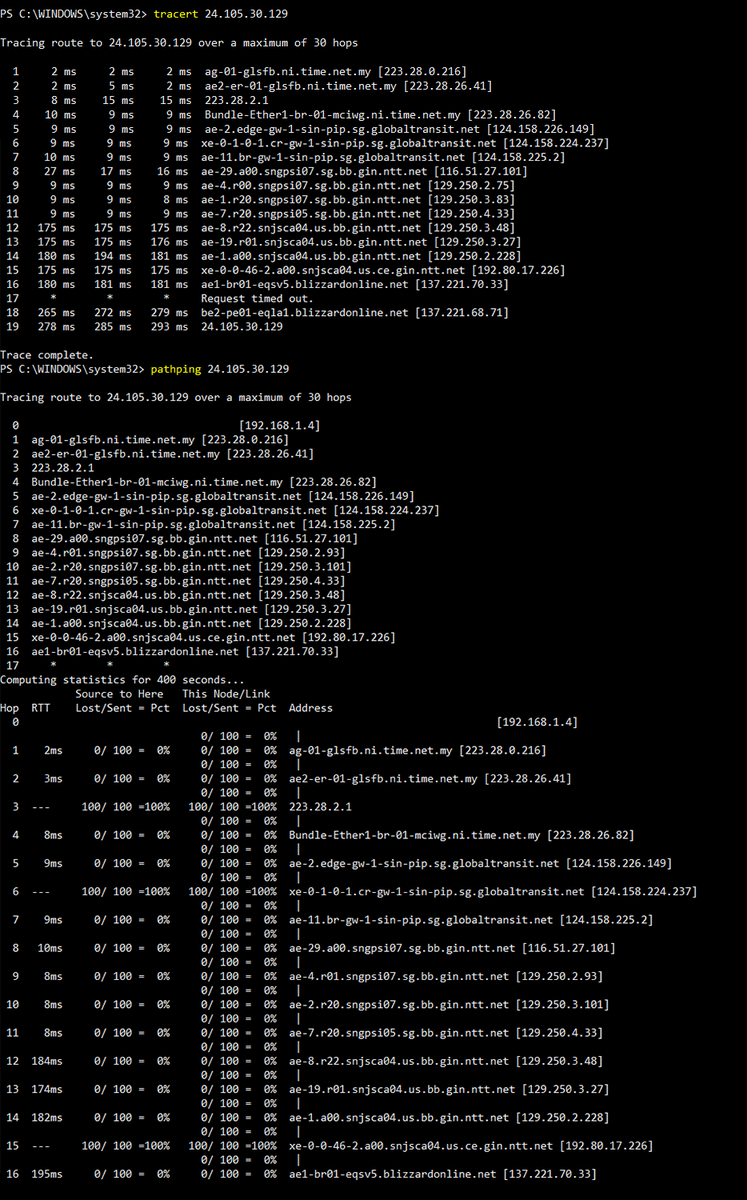Screen dimensions: 747x1200
Task: Click the 'tracert 24.105.30.129' command text
Action: 219,14
